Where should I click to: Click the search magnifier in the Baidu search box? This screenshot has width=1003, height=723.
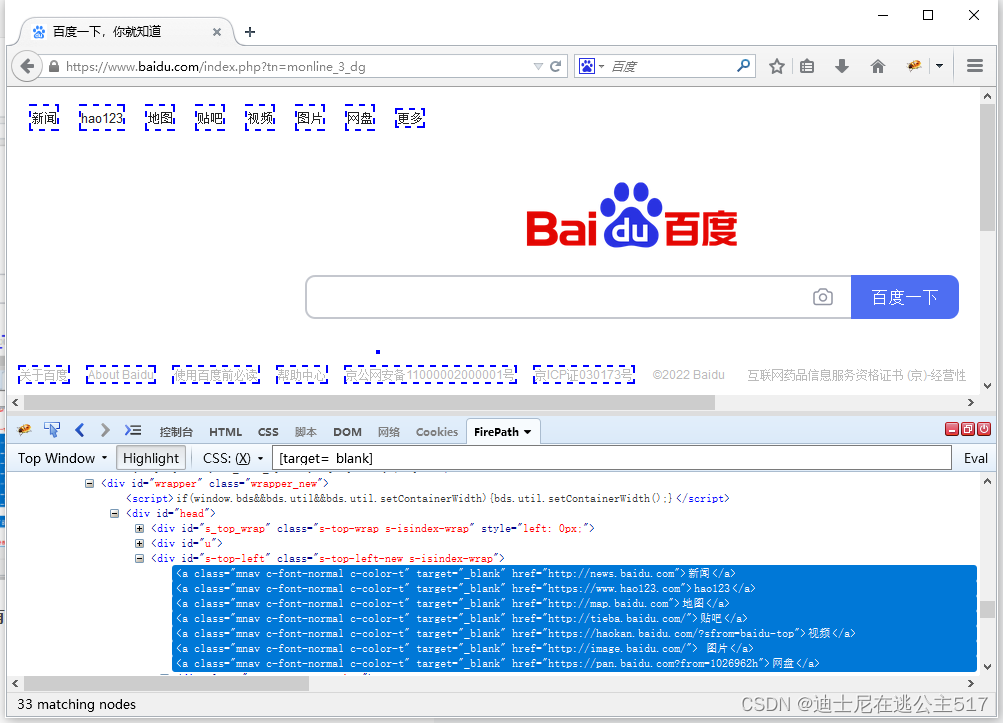[743, 66]
